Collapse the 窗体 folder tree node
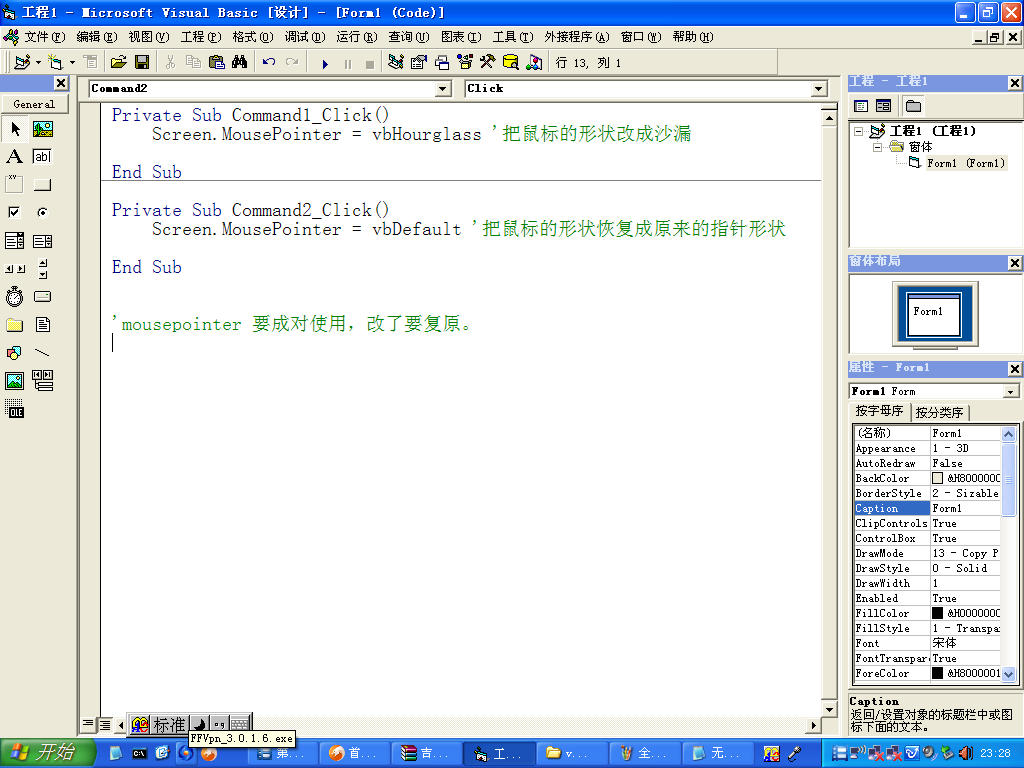Viewport: 1024px width, 768px height. (878, 147)
